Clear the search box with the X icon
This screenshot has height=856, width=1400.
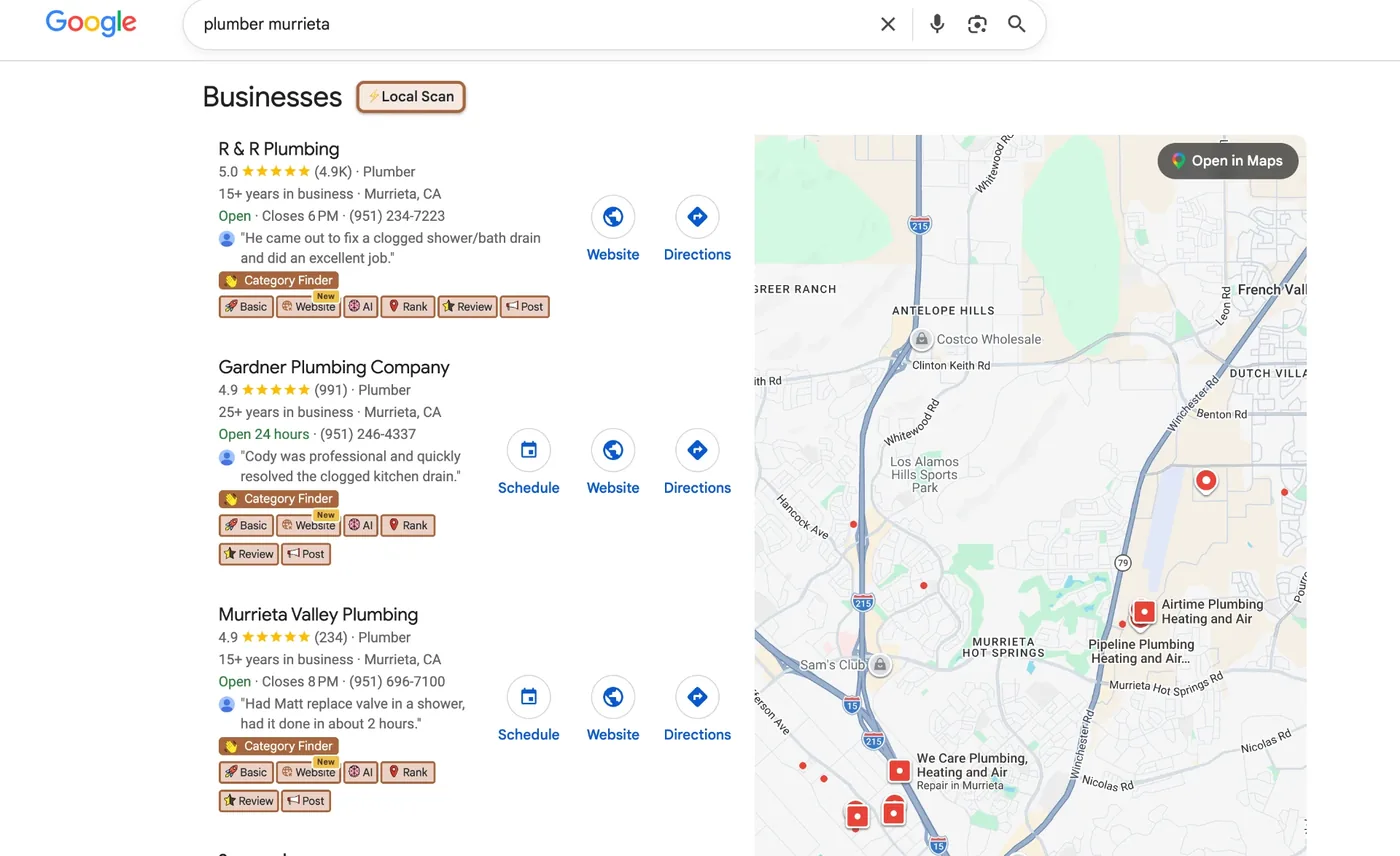point(888,24)
